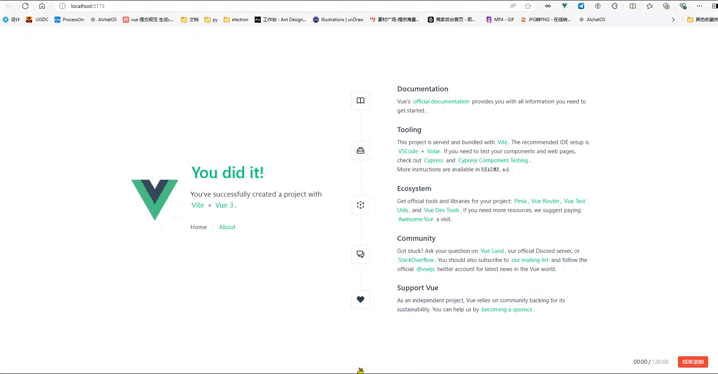Open the becoming a sponsor link
This screenshot has width=718, height=374.
point(507,310)
